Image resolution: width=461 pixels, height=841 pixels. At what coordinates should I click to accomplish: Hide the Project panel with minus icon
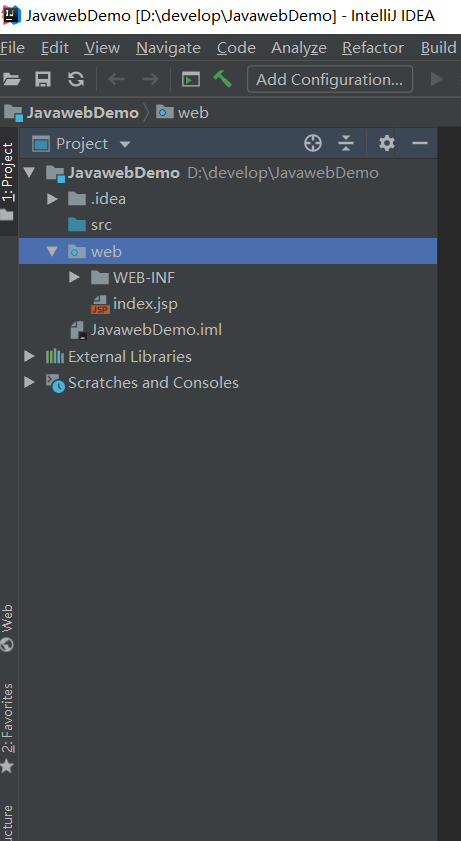coord(420,143)
